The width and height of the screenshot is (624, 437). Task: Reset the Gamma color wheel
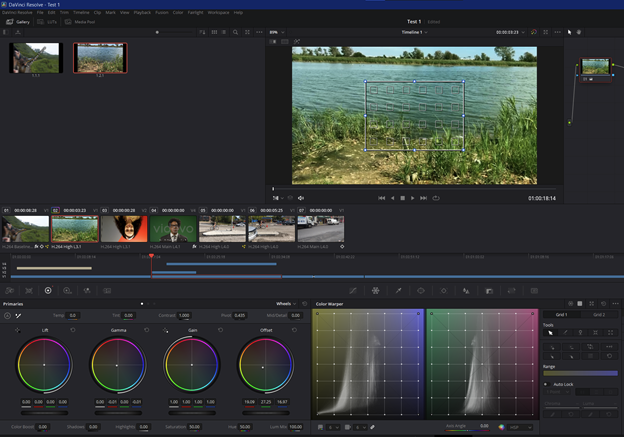[x=145, y=330]
